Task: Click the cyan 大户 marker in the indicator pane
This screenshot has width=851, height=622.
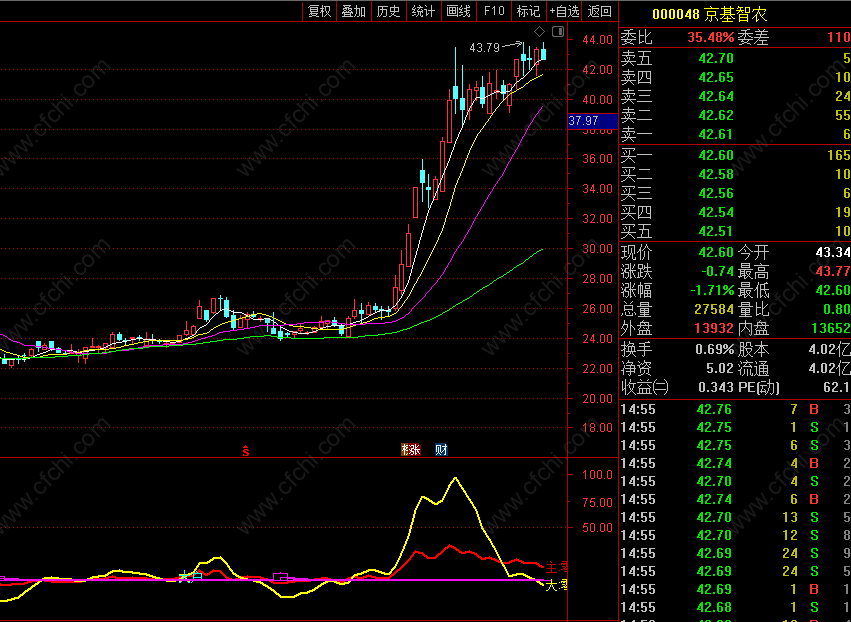Action: tap(190, 576)
